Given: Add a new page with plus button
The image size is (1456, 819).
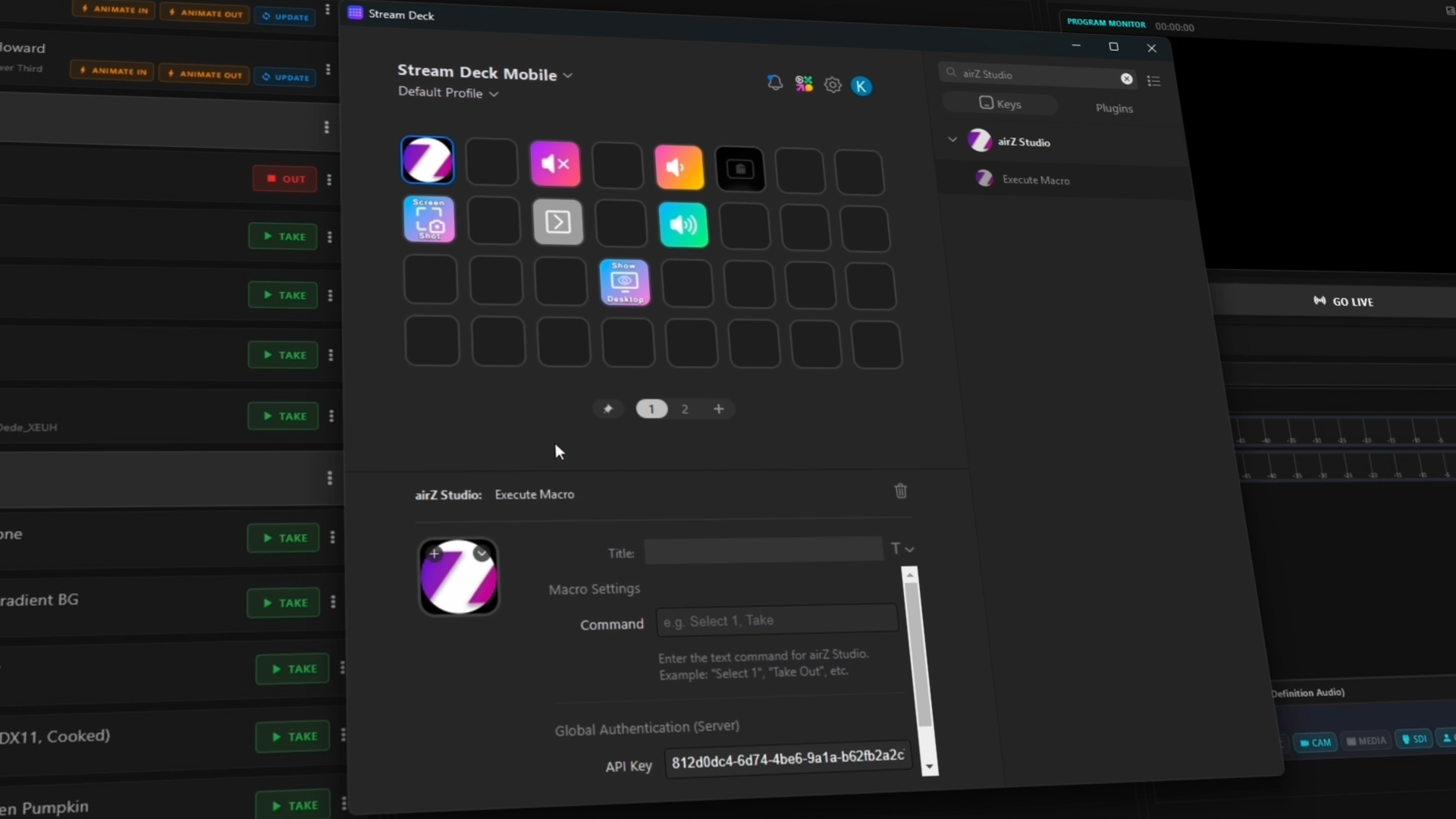Looking at the screenshot, I should [x=719, y=409].
